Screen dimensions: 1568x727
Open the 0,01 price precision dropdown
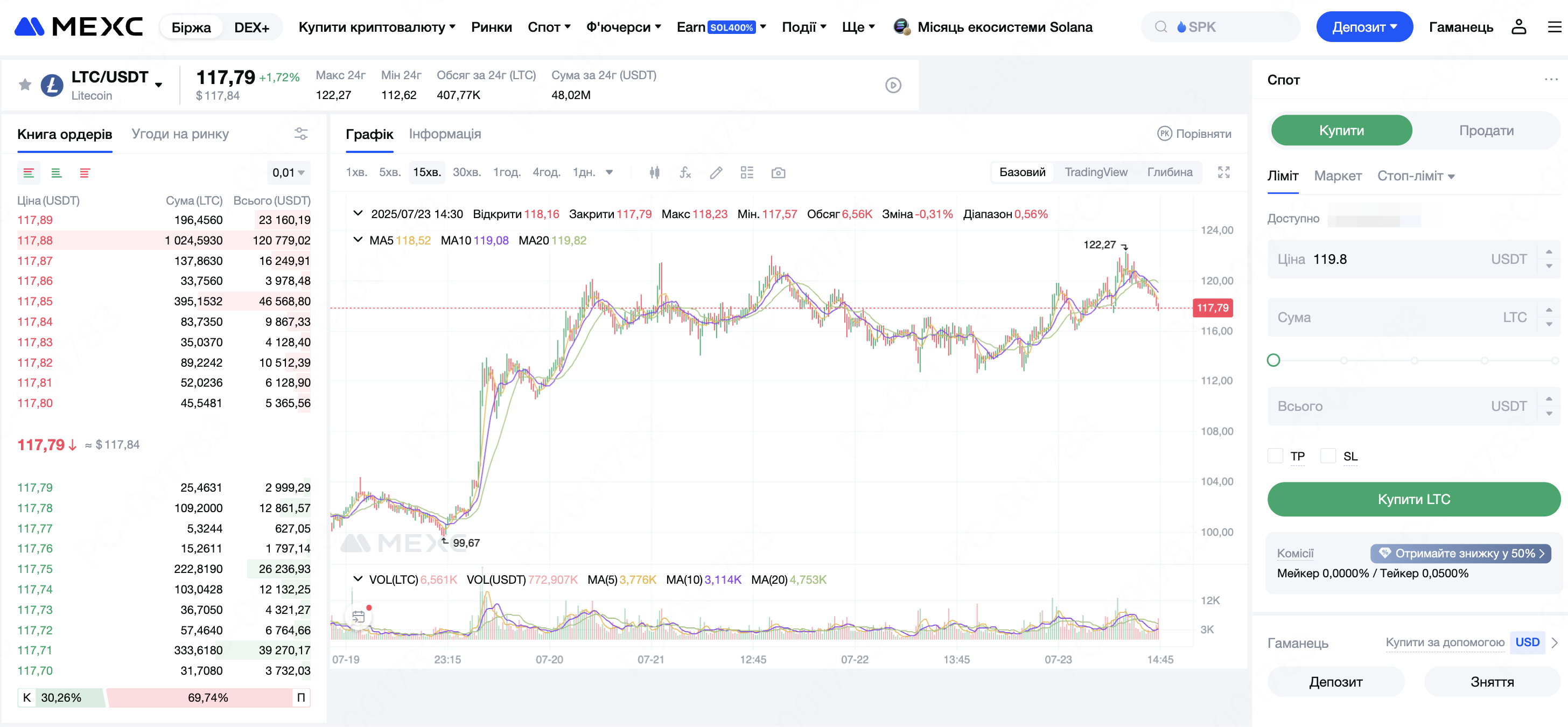point(289,173)
